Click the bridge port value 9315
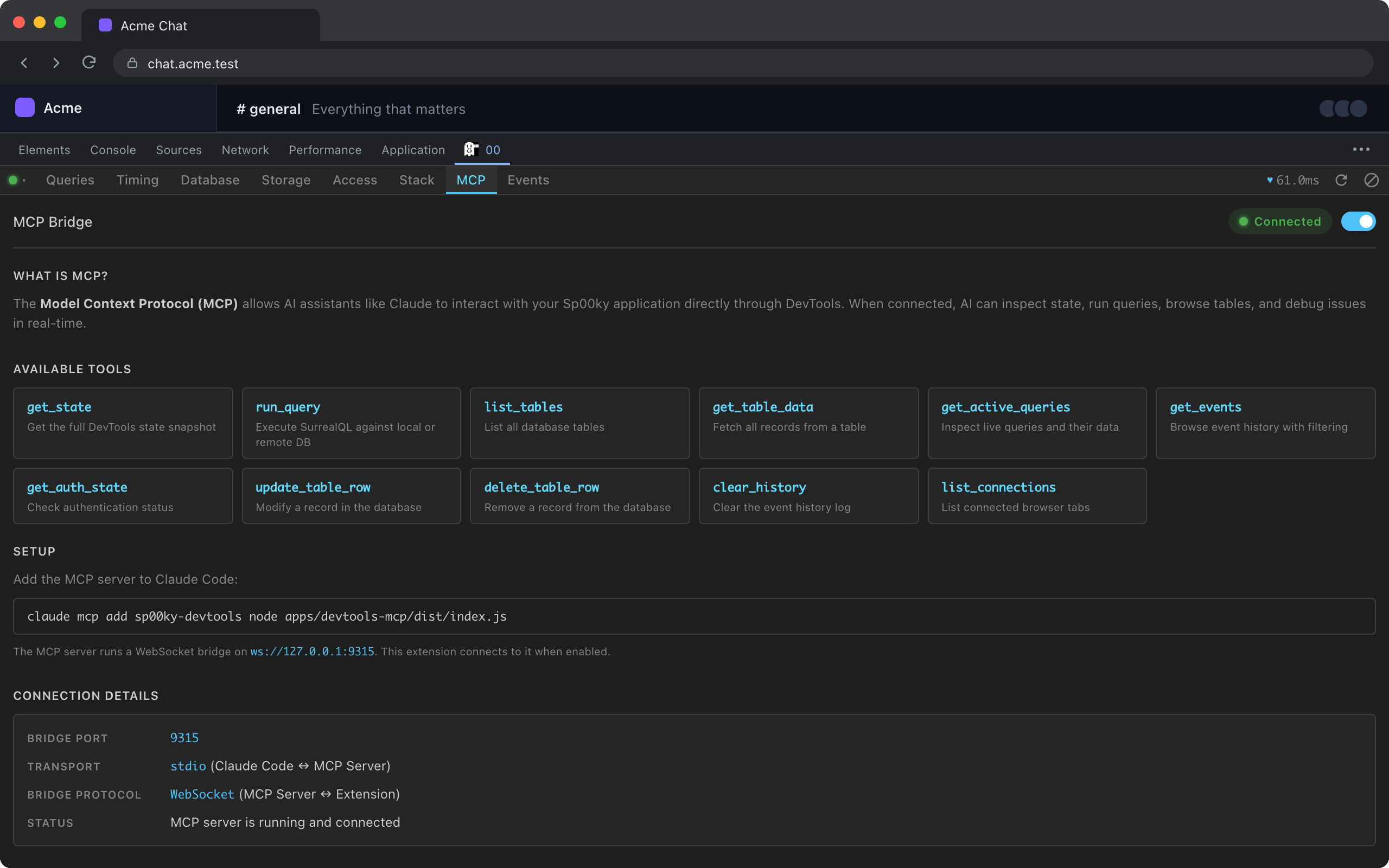 point(184,738)
